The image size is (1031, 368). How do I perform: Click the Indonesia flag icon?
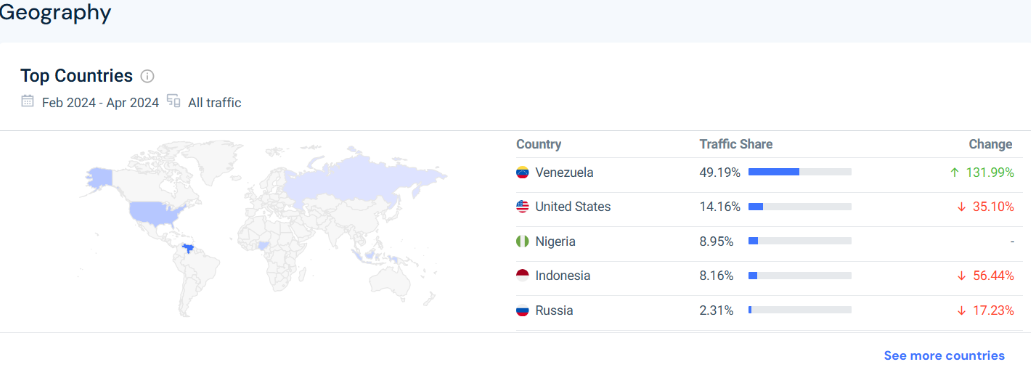tap(522, 276)
